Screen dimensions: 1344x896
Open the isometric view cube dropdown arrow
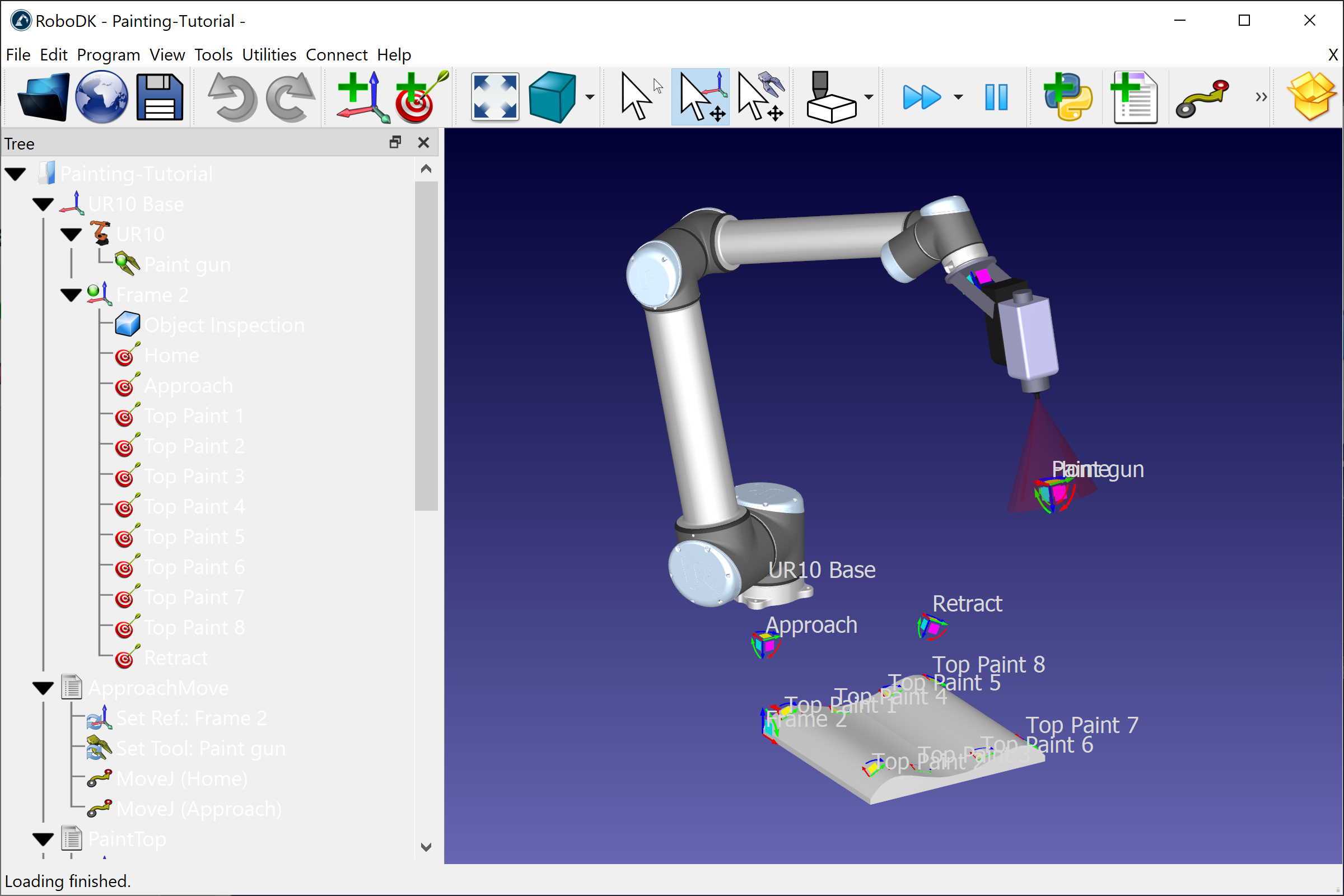[x=590, y=97]
